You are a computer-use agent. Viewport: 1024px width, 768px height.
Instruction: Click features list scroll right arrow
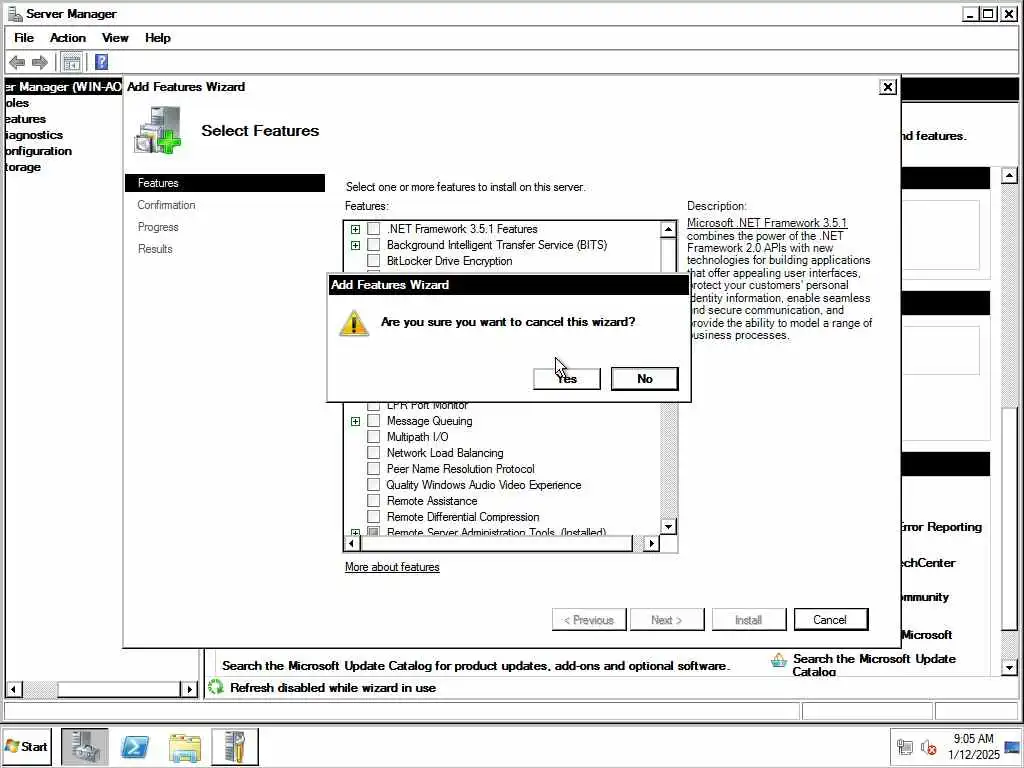651,543
